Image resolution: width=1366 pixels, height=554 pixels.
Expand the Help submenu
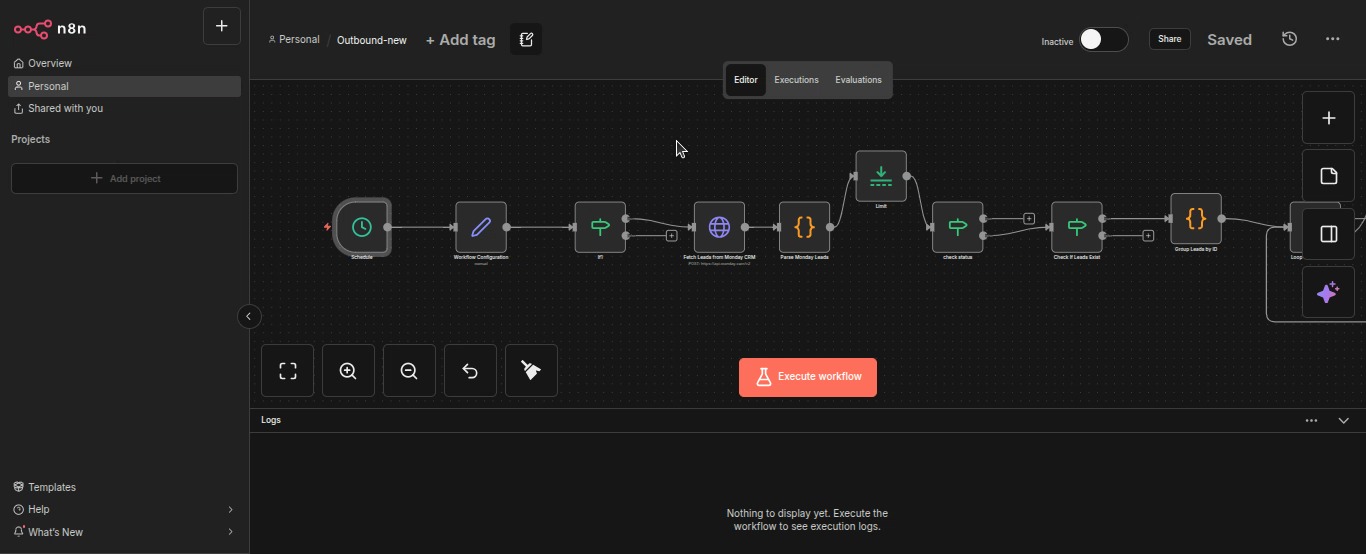pyautogui.click(x=230, y=510)
